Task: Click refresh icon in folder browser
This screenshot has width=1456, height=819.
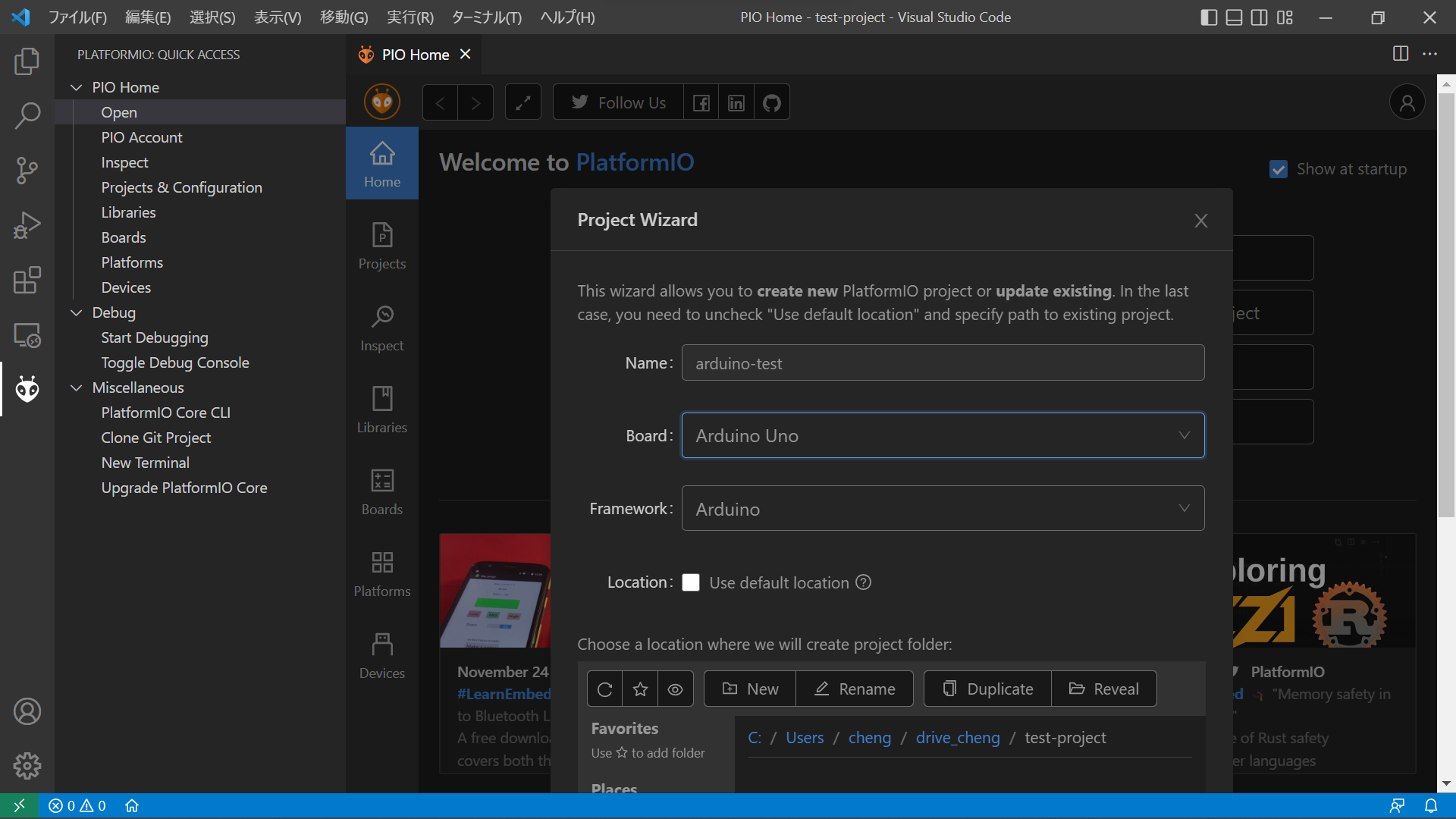Action: pyautogui.click(x=604, y=689)
